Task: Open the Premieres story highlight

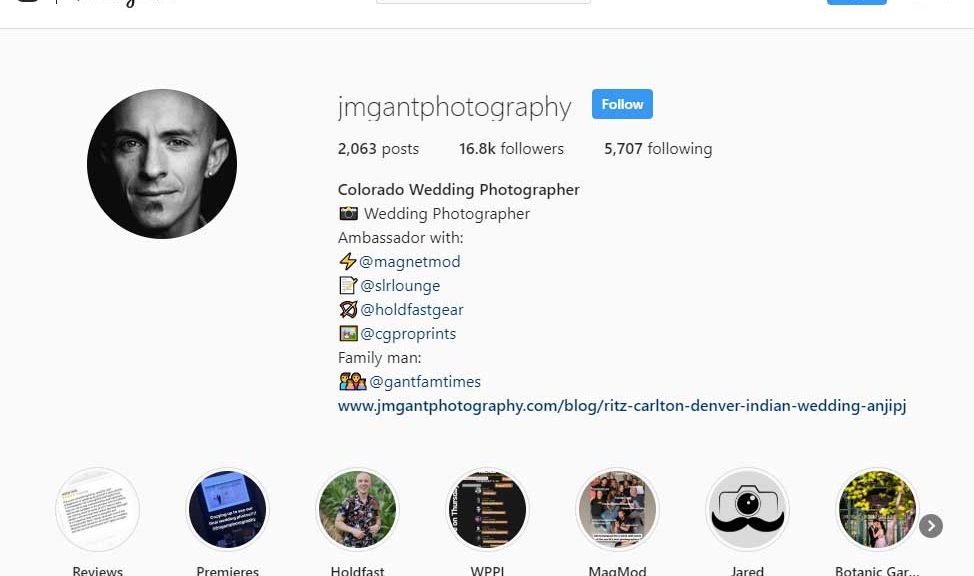Action: pos(227,510)
